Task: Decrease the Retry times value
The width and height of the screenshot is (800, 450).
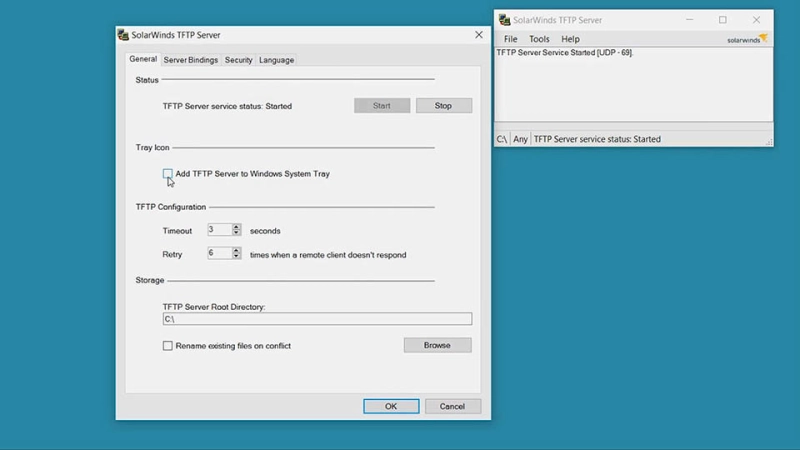Action: (x=236, y=256)
